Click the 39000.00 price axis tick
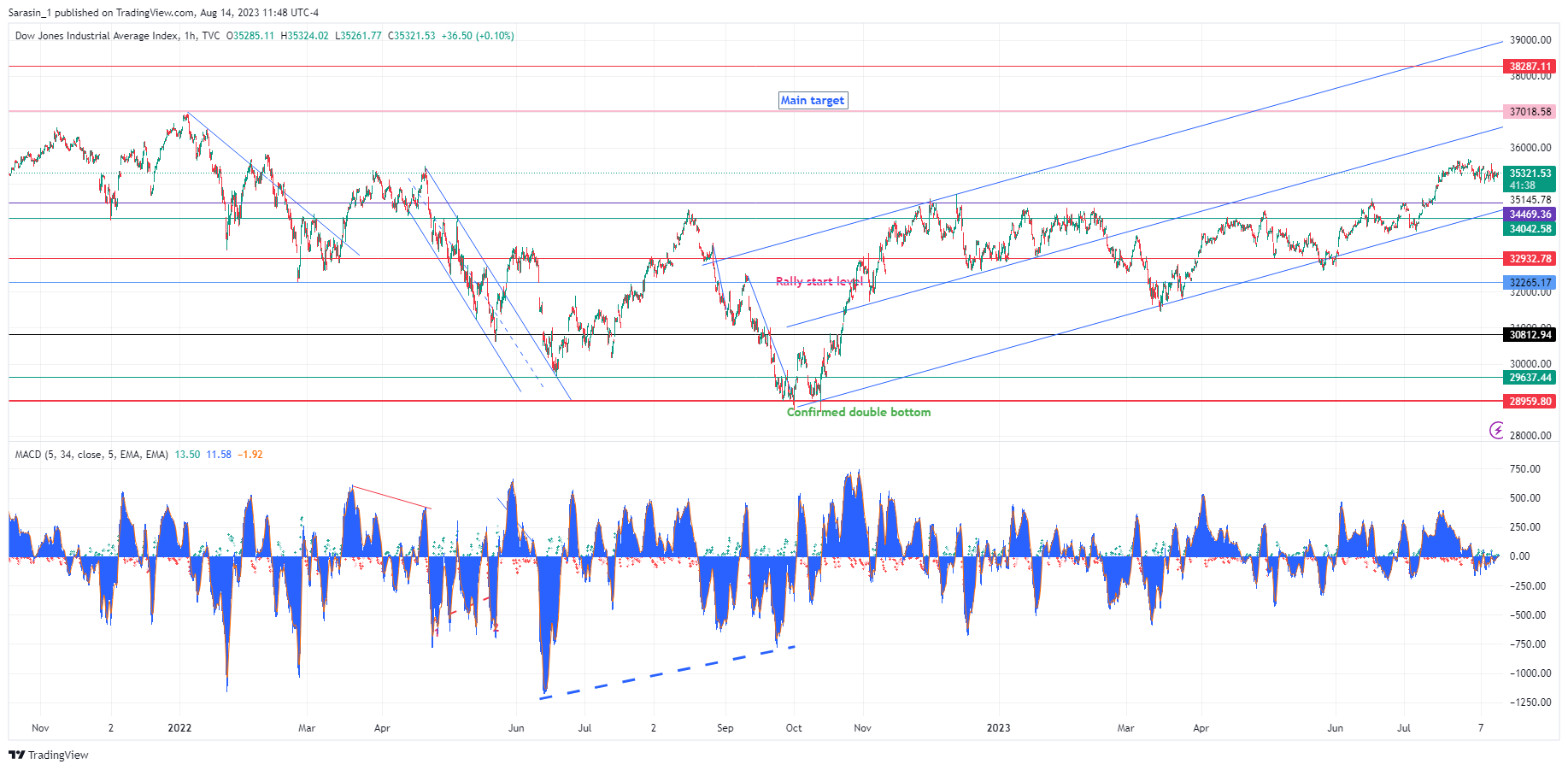Image resolution: width=1568 pixels, height=770 pixels. (1530, 40)
